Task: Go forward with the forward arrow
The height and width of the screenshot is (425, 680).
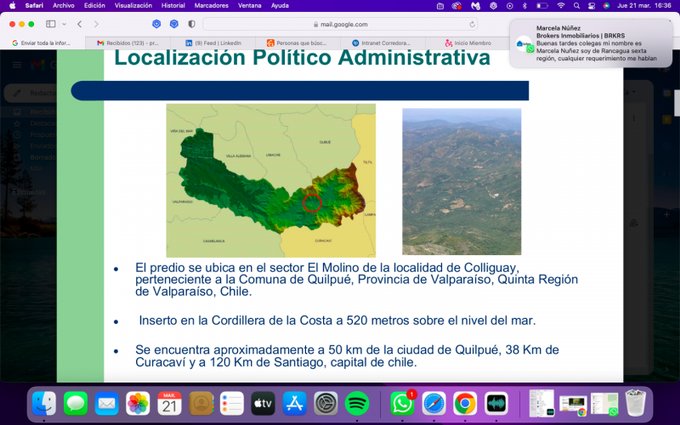Action: point(96,24)
